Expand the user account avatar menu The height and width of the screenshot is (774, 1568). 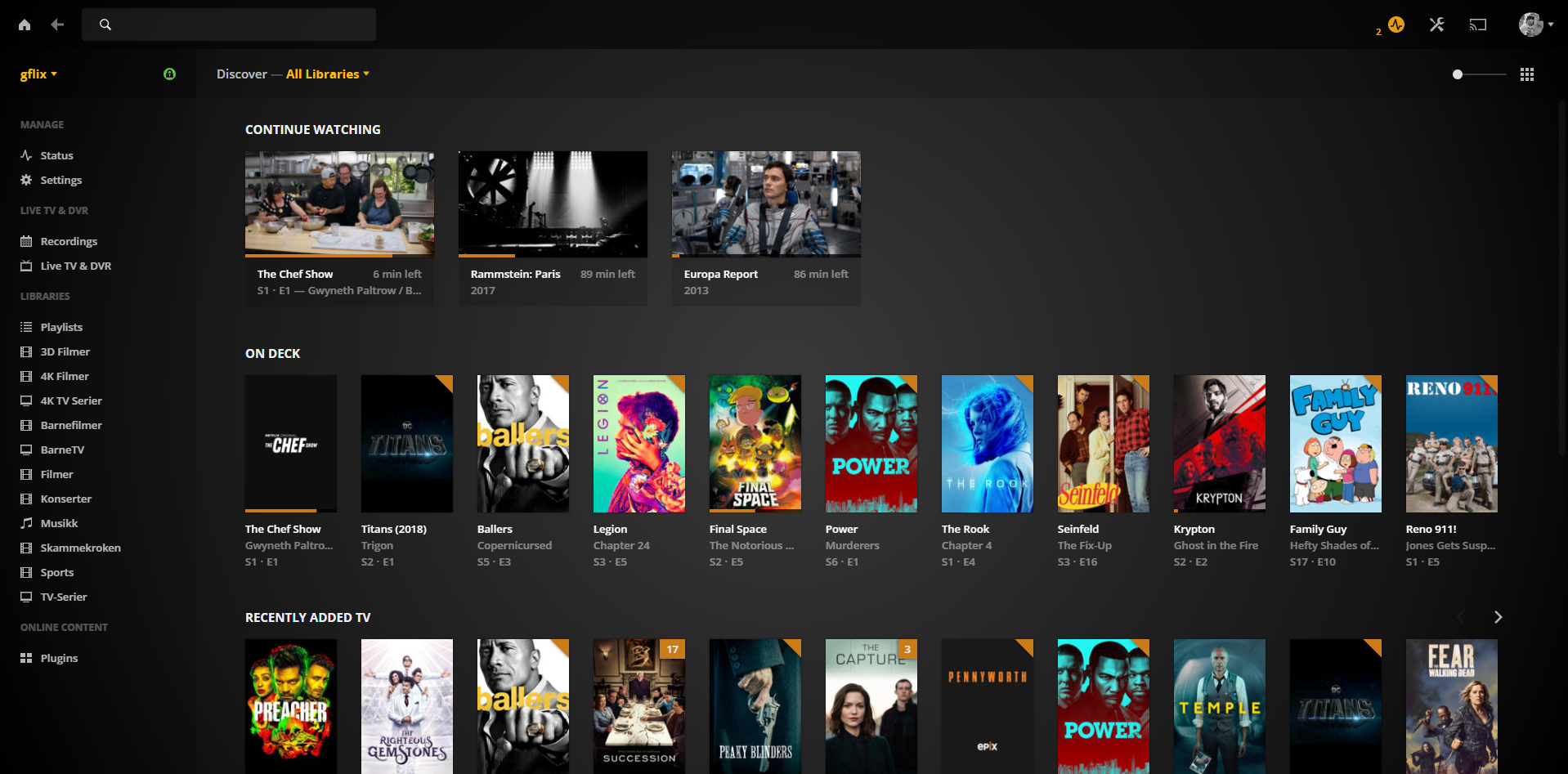tap(1535, 25)
